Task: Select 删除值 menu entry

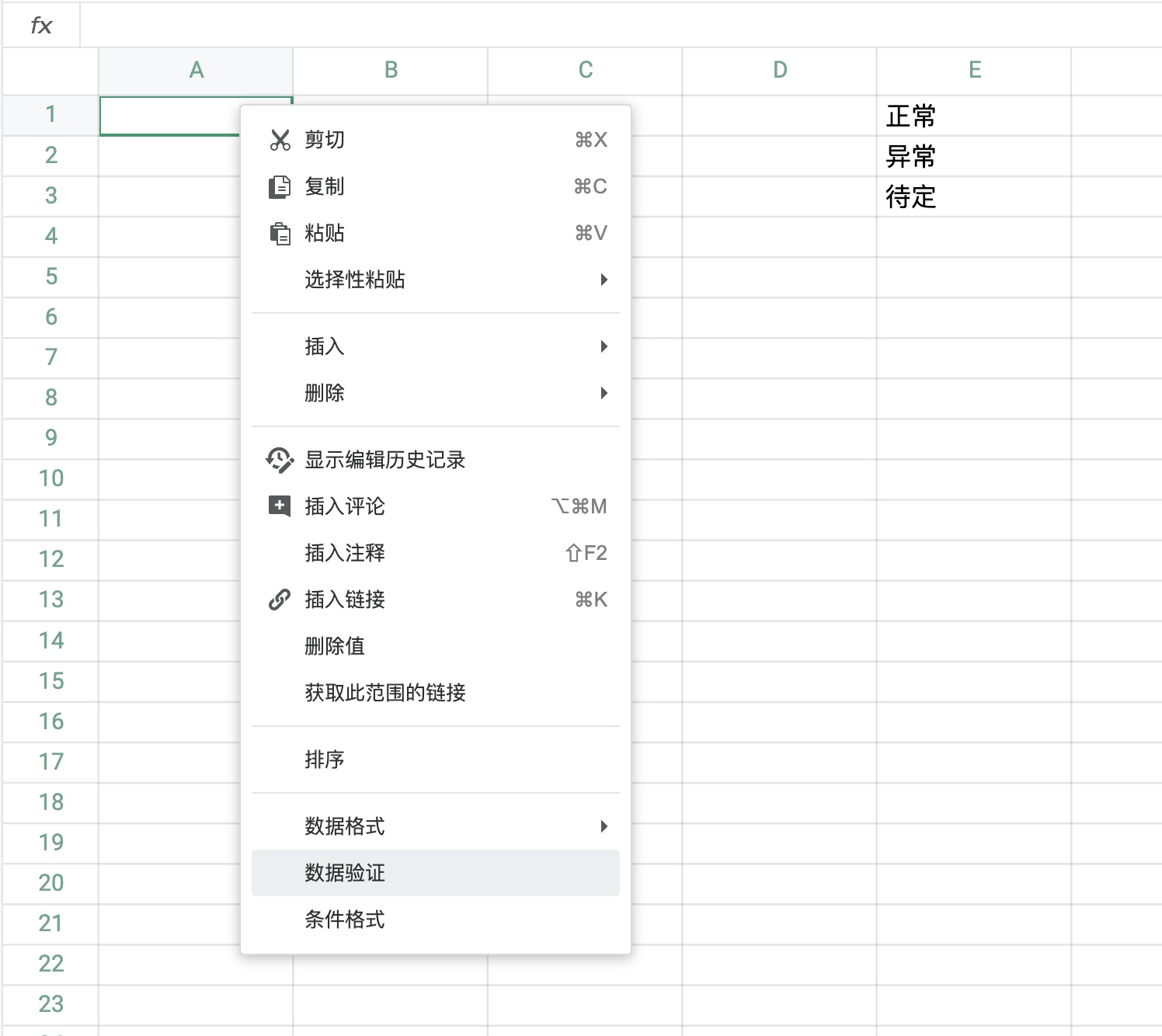Action: [436, 646]
